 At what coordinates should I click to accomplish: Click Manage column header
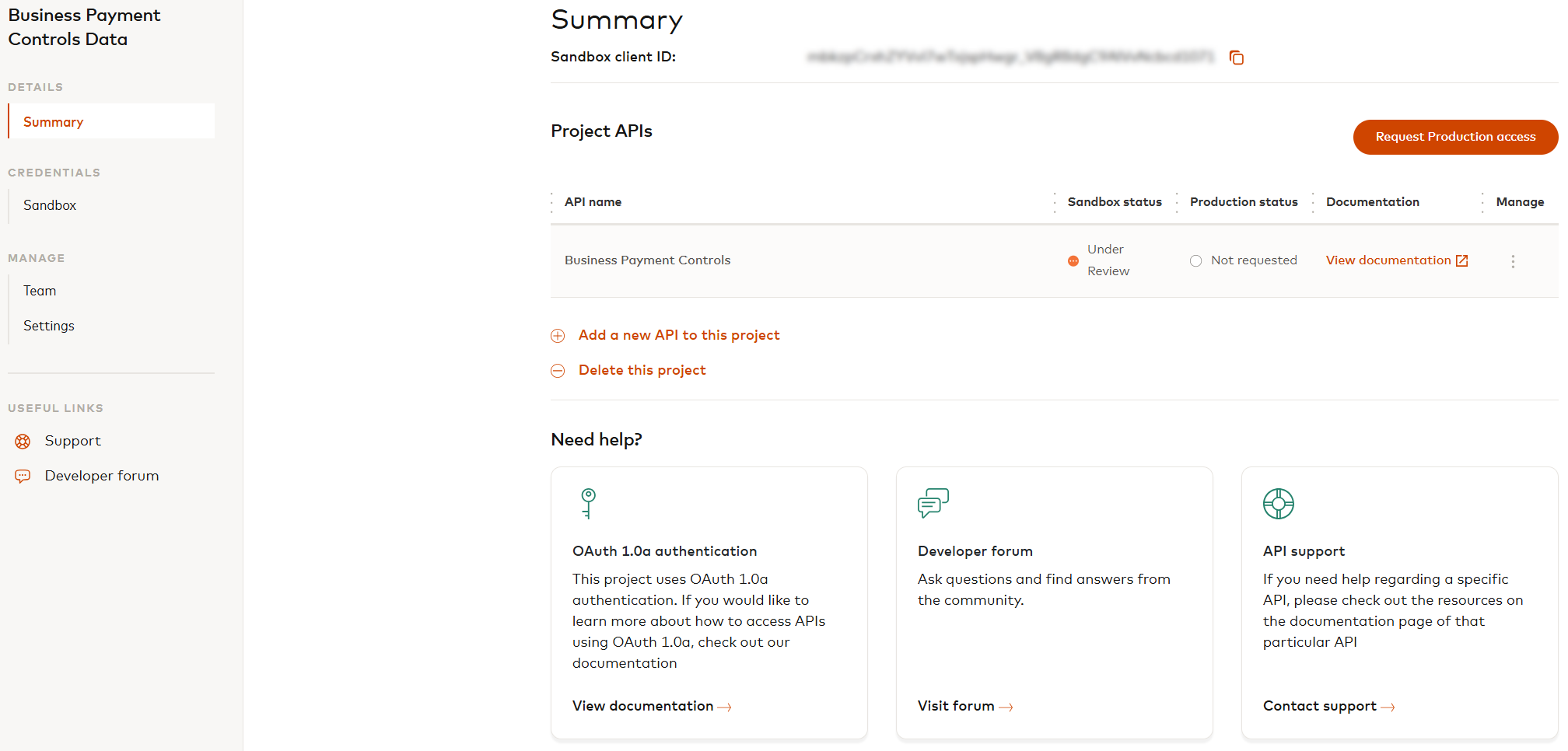tap(1520, 202)
